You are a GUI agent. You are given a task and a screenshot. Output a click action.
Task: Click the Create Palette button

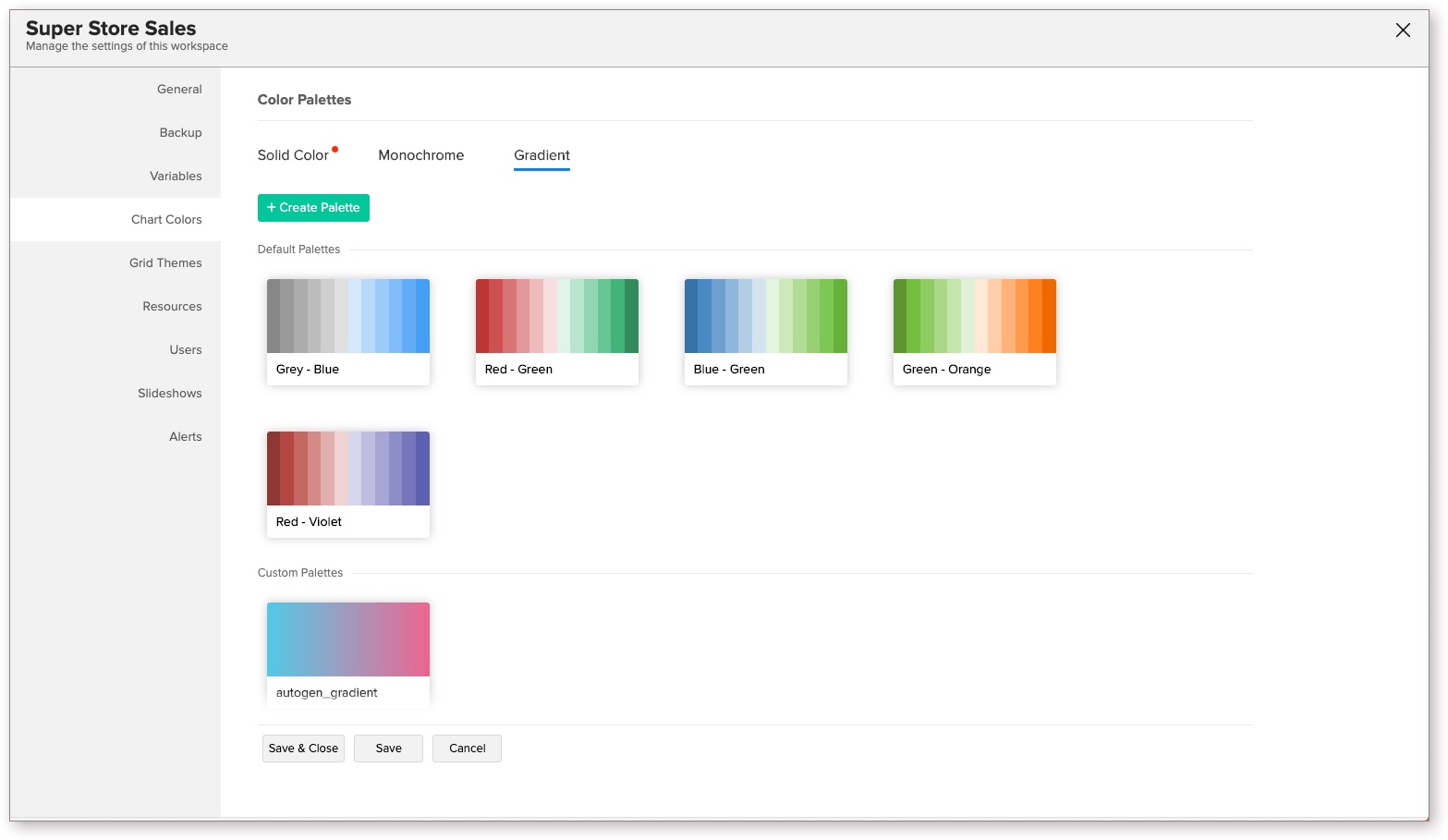click(x=313, y=208)
